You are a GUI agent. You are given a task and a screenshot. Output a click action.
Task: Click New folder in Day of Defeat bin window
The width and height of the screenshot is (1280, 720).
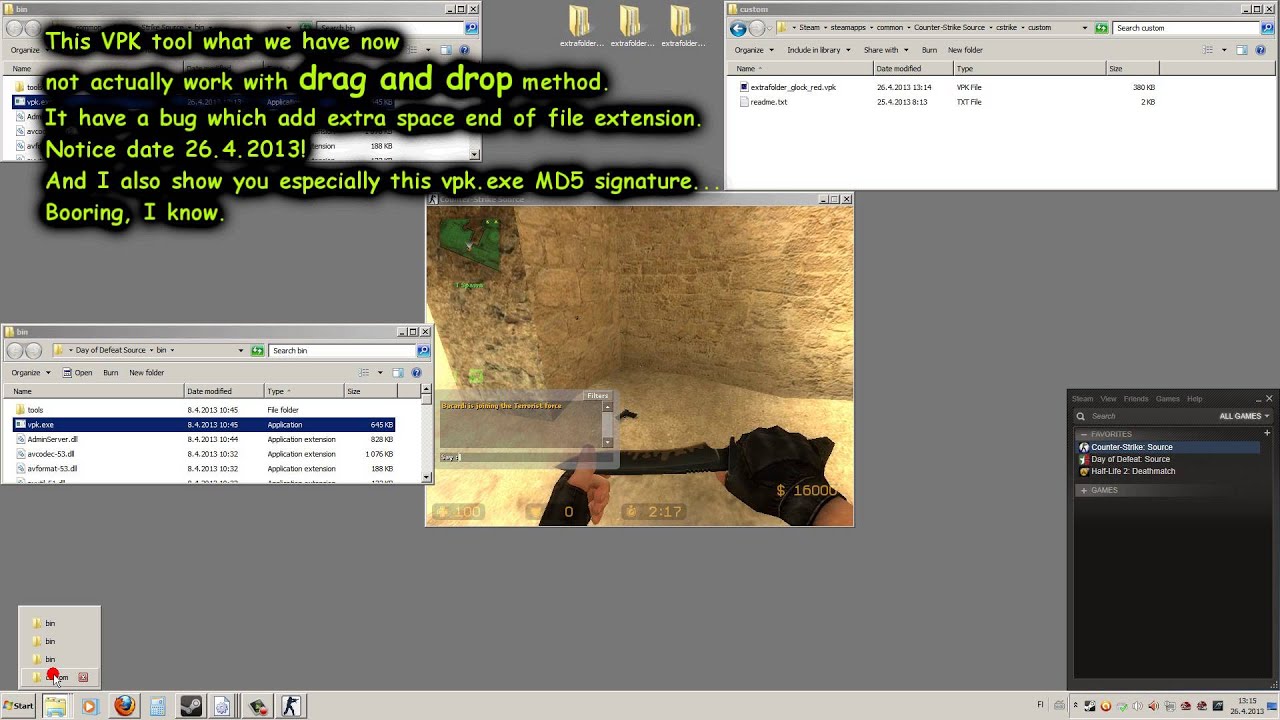146,372
